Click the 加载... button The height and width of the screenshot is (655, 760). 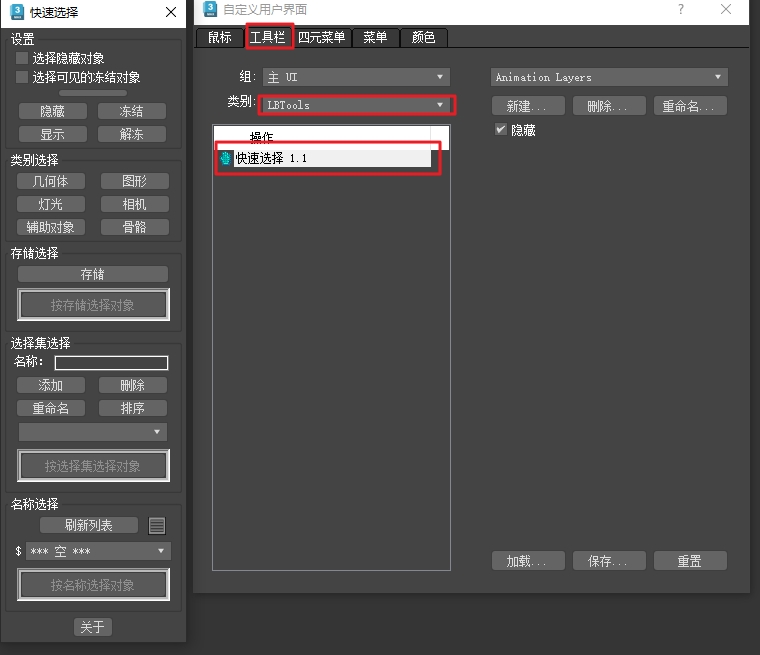tap(528, 561)
